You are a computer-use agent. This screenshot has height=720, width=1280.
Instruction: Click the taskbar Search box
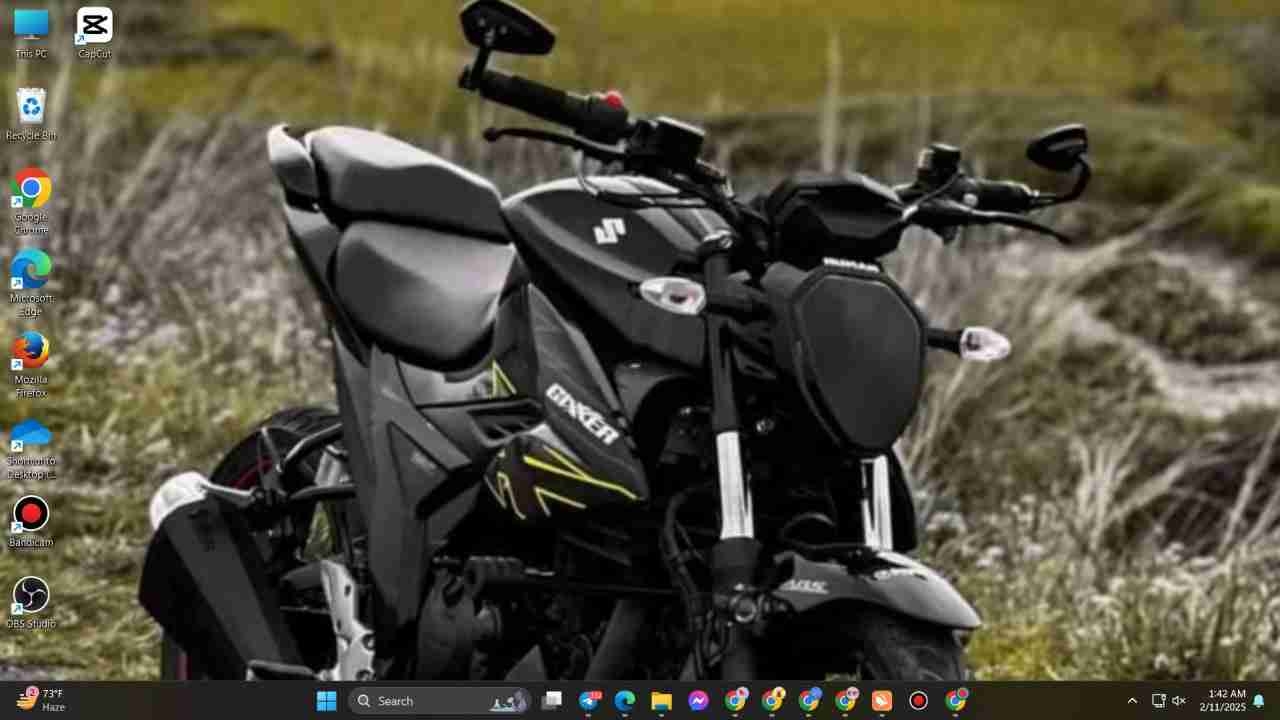pos(440,701)
